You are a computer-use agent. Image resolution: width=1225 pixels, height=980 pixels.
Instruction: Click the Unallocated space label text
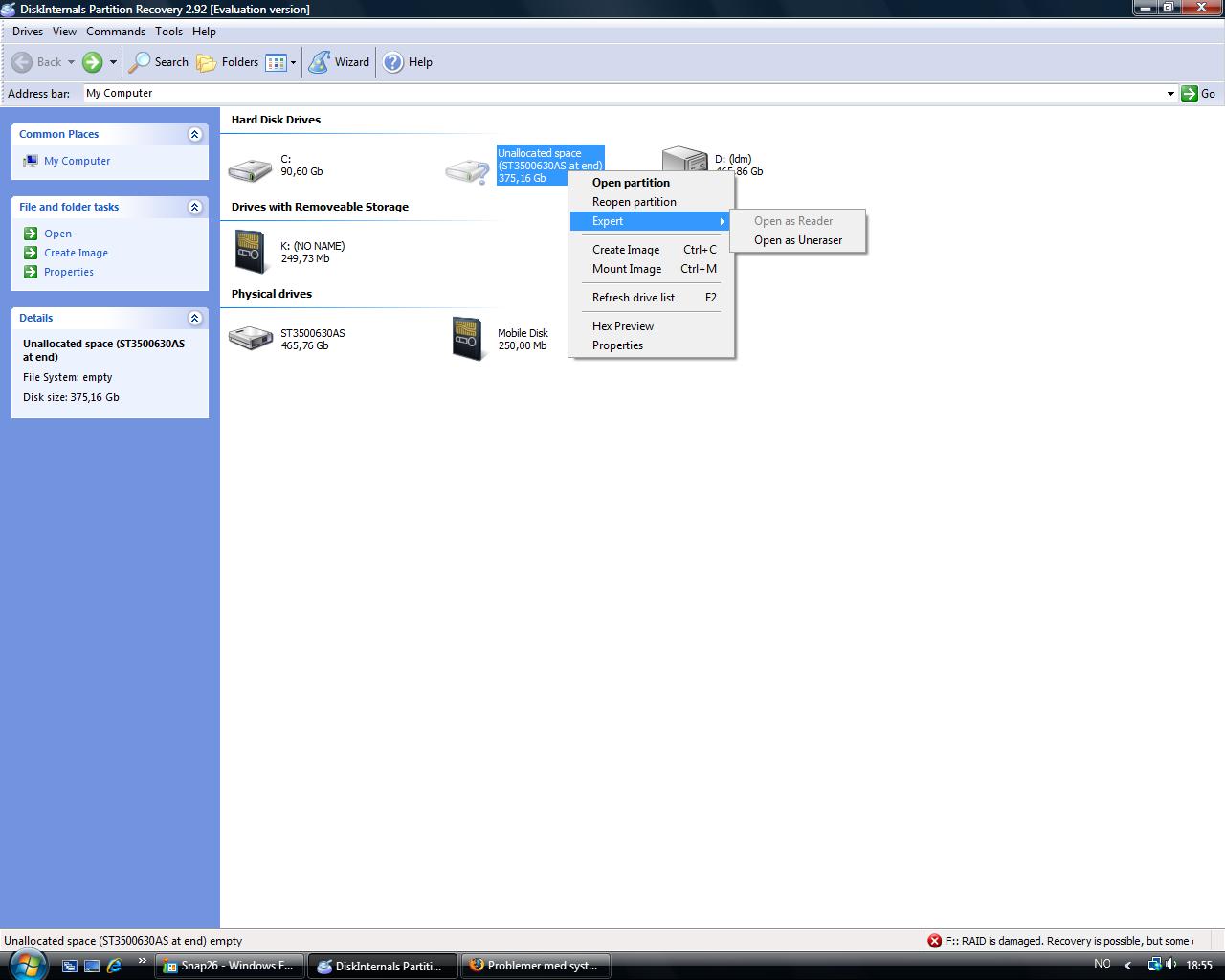coord(550,166)
